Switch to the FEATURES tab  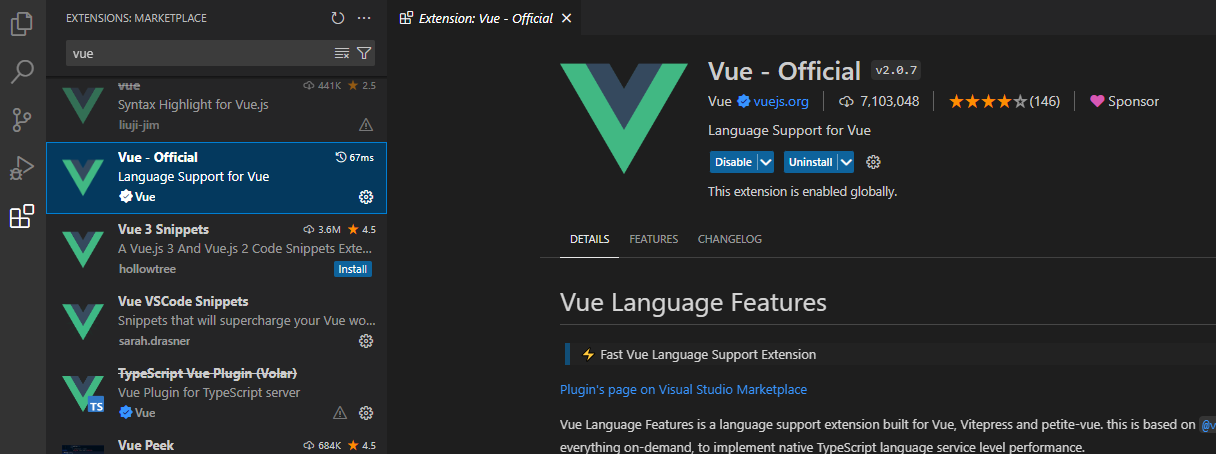[654, 239]
